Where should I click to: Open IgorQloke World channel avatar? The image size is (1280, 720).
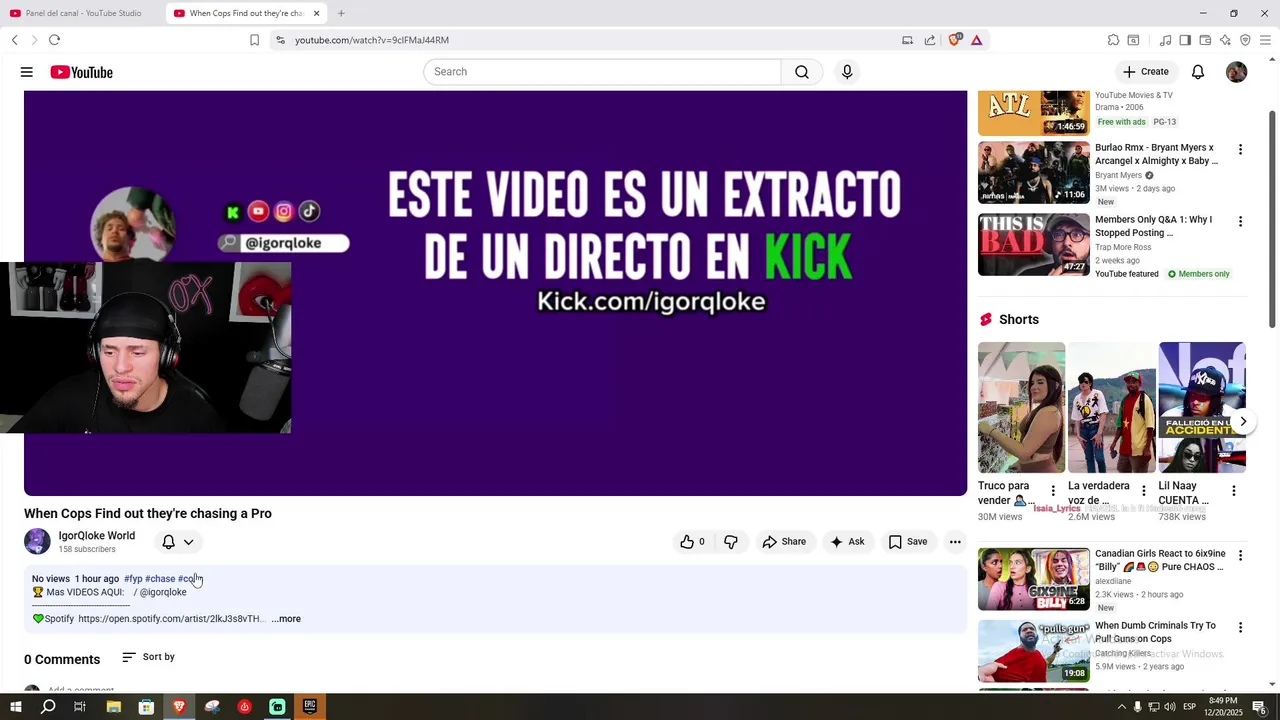pyautogui.click(x=37, y=541)
